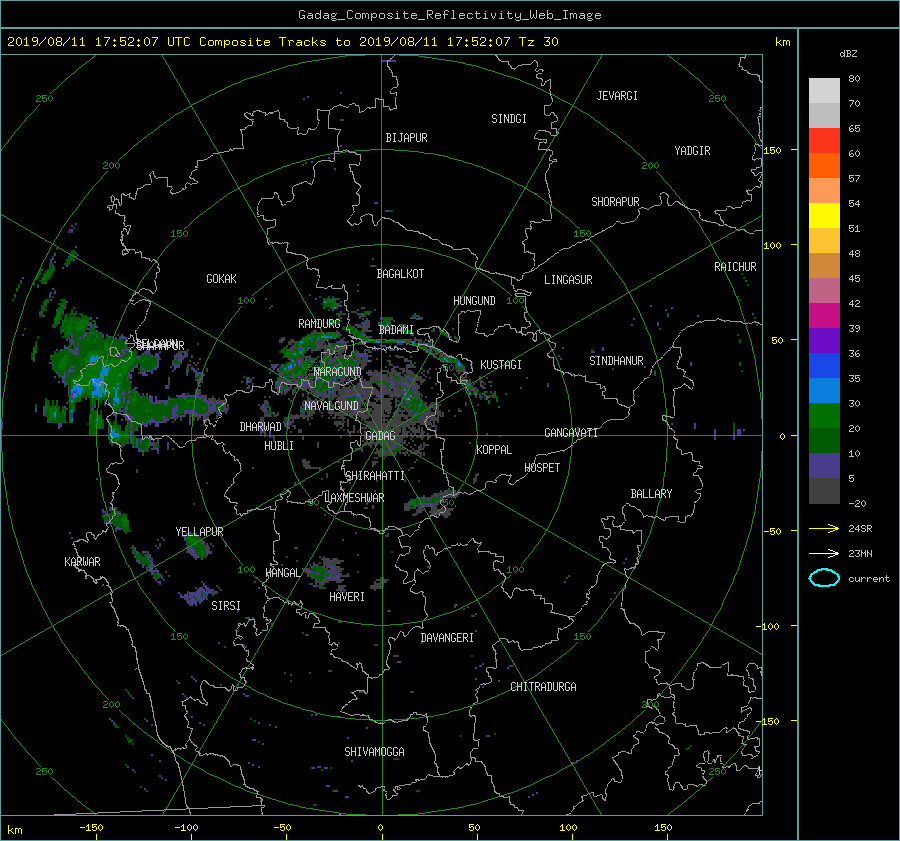Click the echo cluster west of Haveri
Viewport: 900px width, 841px height.
[326, 572]
